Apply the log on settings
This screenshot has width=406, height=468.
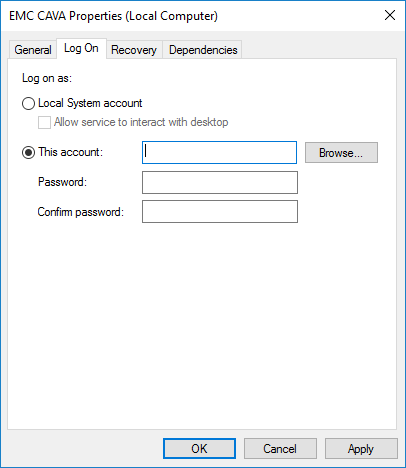(x=361, y=449)
